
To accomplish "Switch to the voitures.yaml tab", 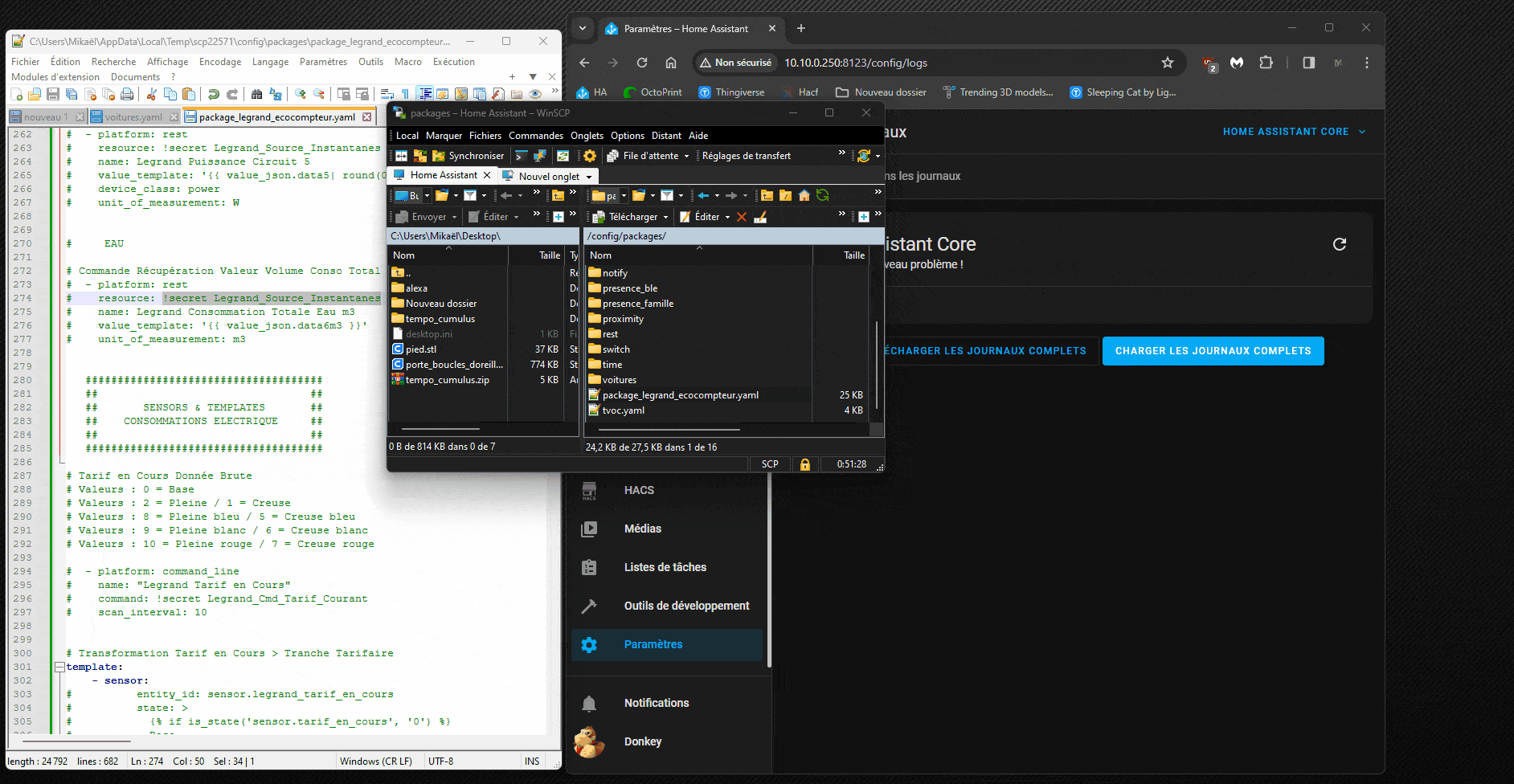I will pyautogui.click(x=133, y=117).
